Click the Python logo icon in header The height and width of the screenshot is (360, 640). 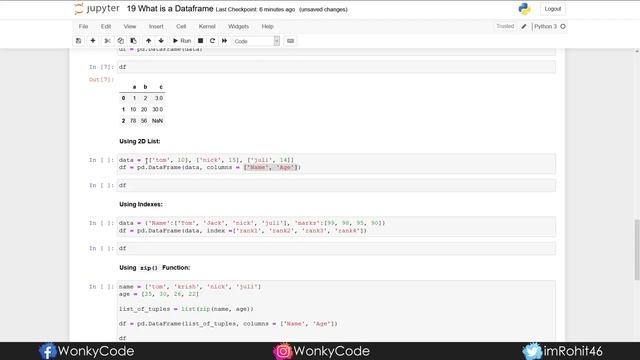(524, 9)
